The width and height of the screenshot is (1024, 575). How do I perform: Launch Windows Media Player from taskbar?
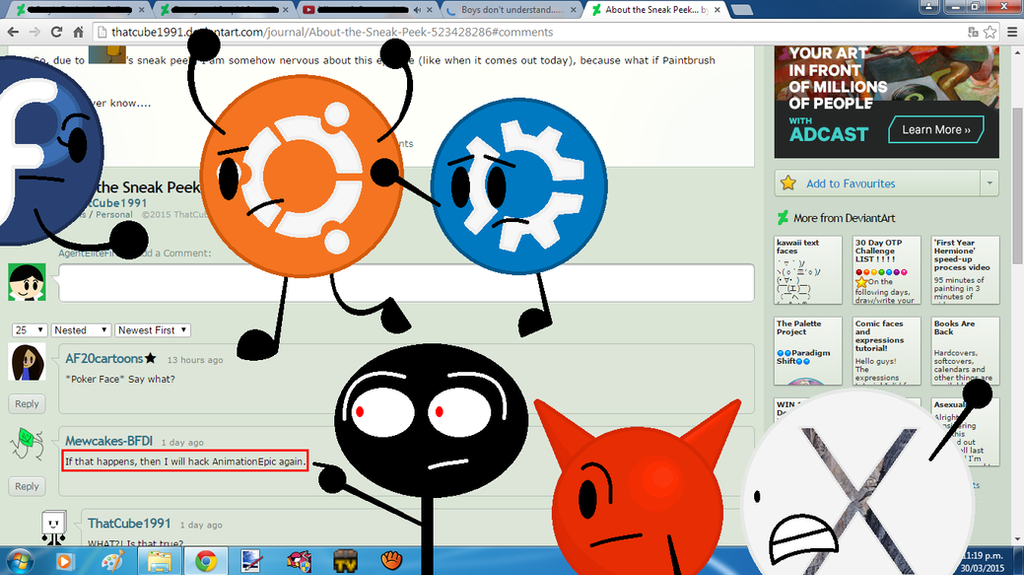tap(64, 561)
